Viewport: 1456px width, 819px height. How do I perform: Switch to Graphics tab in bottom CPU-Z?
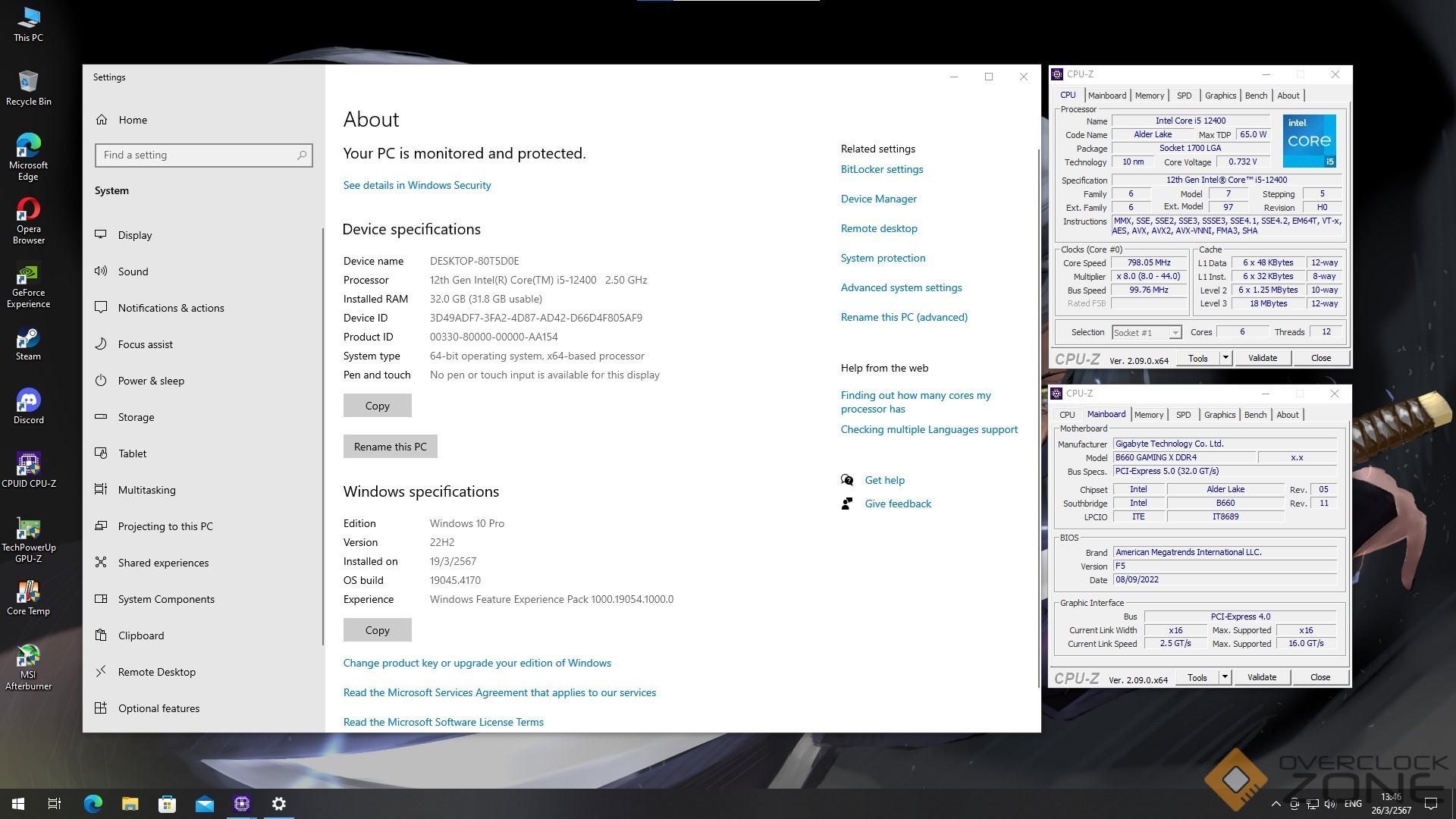(x=1219, y=415)
